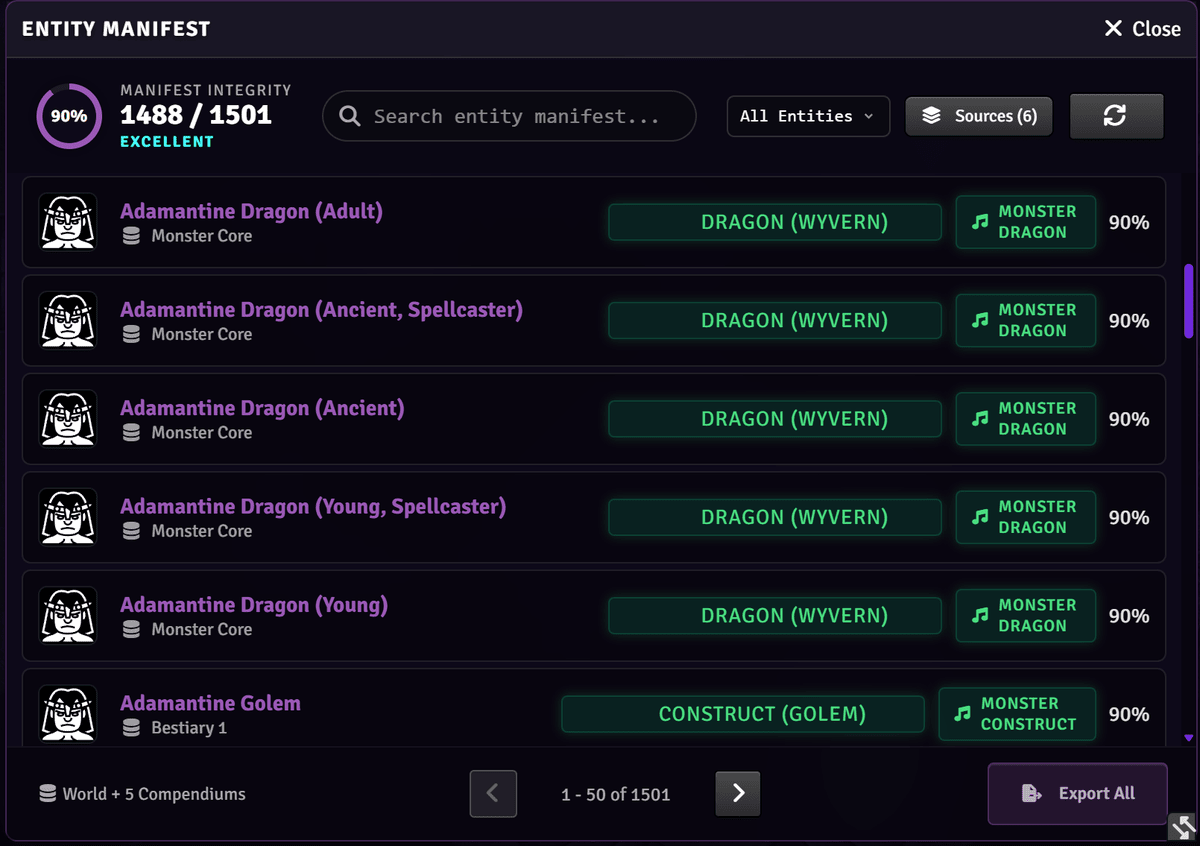Click the Sources stack layers icon
This screenshot has width=1200, height=846.
[931, 116]
